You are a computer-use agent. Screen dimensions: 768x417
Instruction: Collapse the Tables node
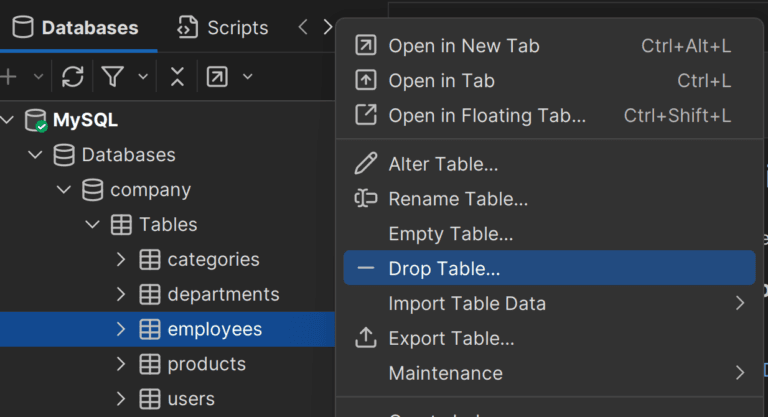92,224
